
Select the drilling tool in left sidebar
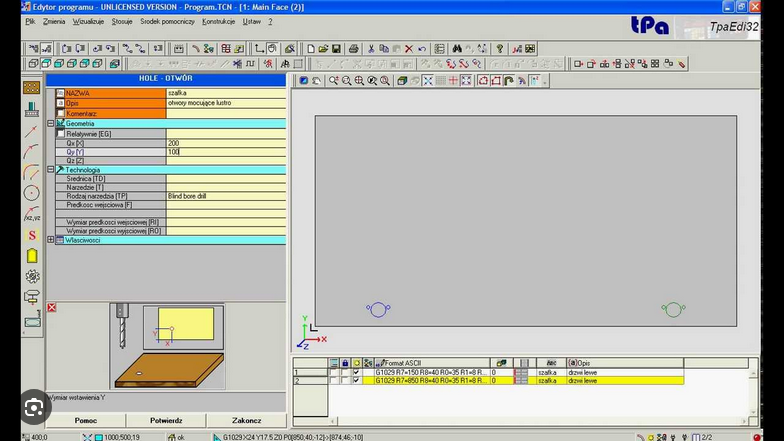(32, 109)
